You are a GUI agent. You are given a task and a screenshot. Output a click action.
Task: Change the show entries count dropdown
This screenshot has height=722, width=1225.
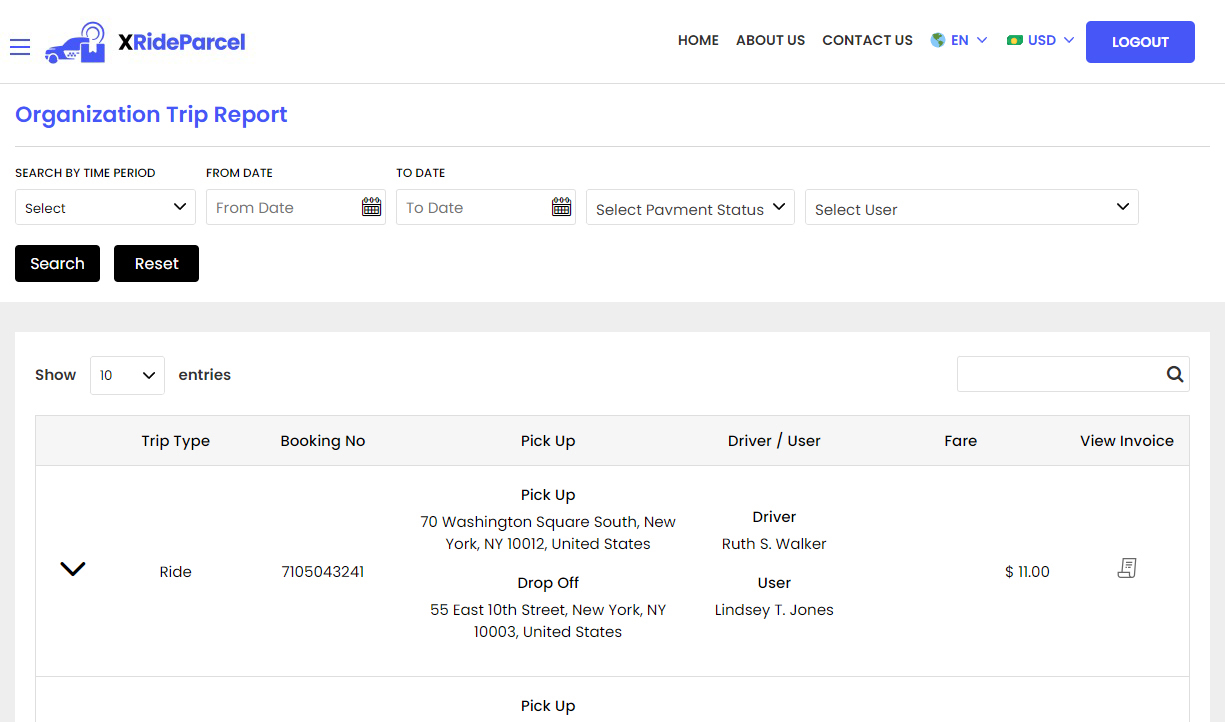point(127,375)
